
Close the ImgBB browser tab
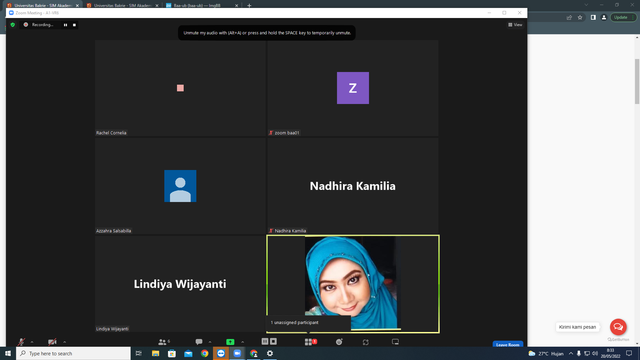pyautogui.click(x=236, y=5)
